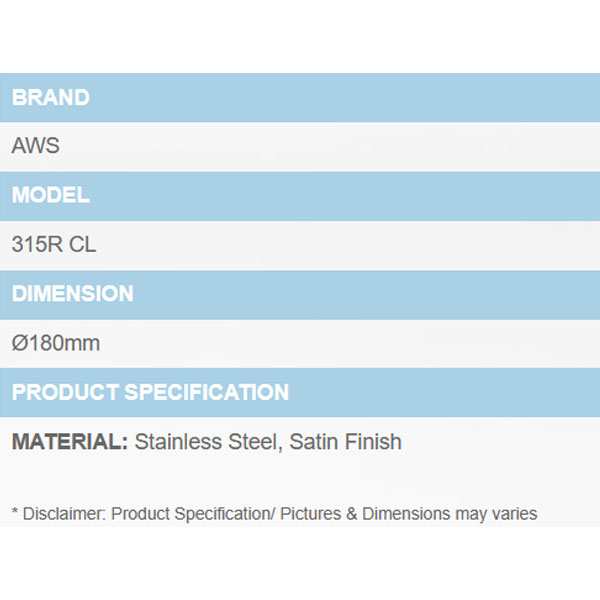Click the Stainless Steel text
Screen dimensions: 600x600
(205, 441)
